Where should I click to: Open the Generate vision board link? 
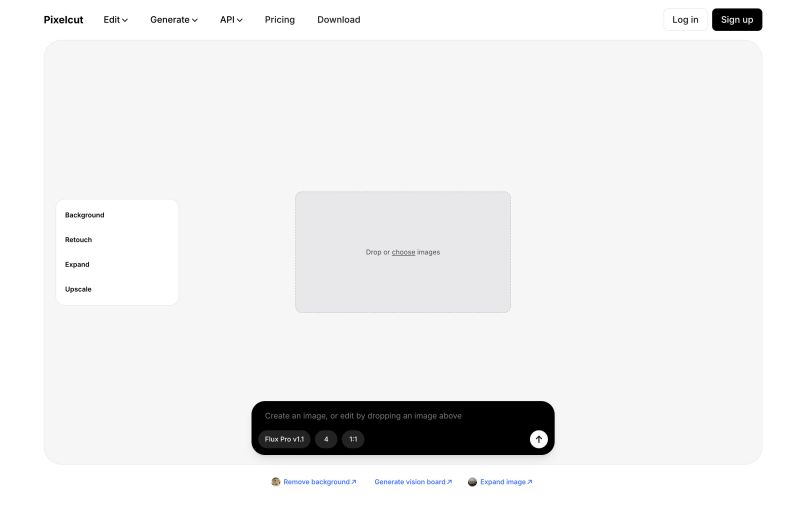413,482
